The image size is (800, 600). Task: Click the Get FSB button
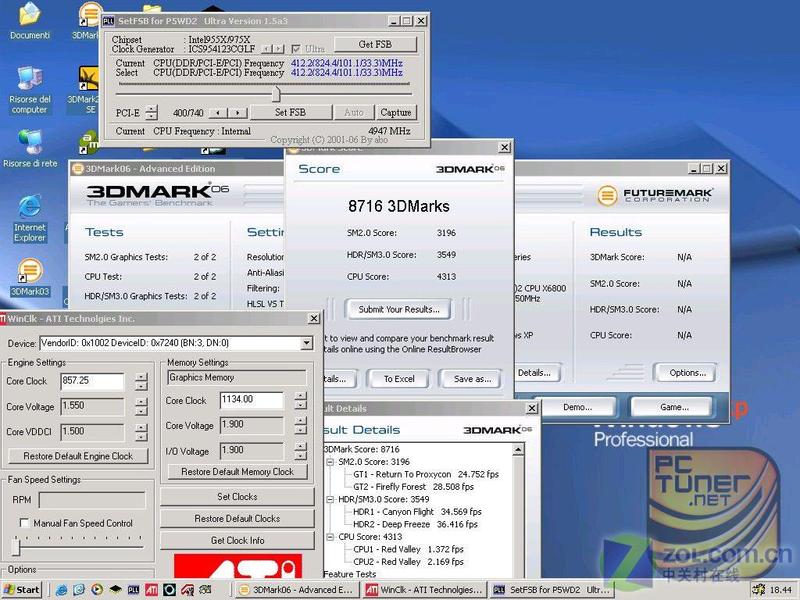[375, 44]
